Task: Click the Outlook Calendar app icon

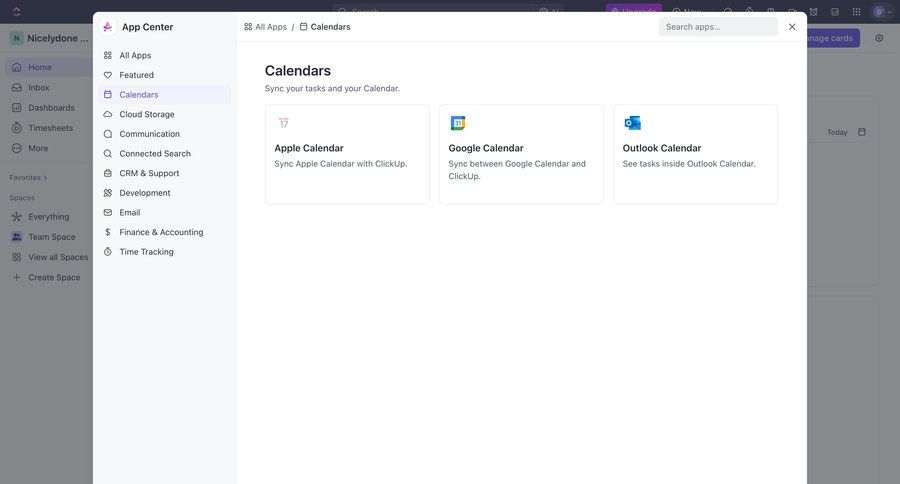Action: [632, 123]
